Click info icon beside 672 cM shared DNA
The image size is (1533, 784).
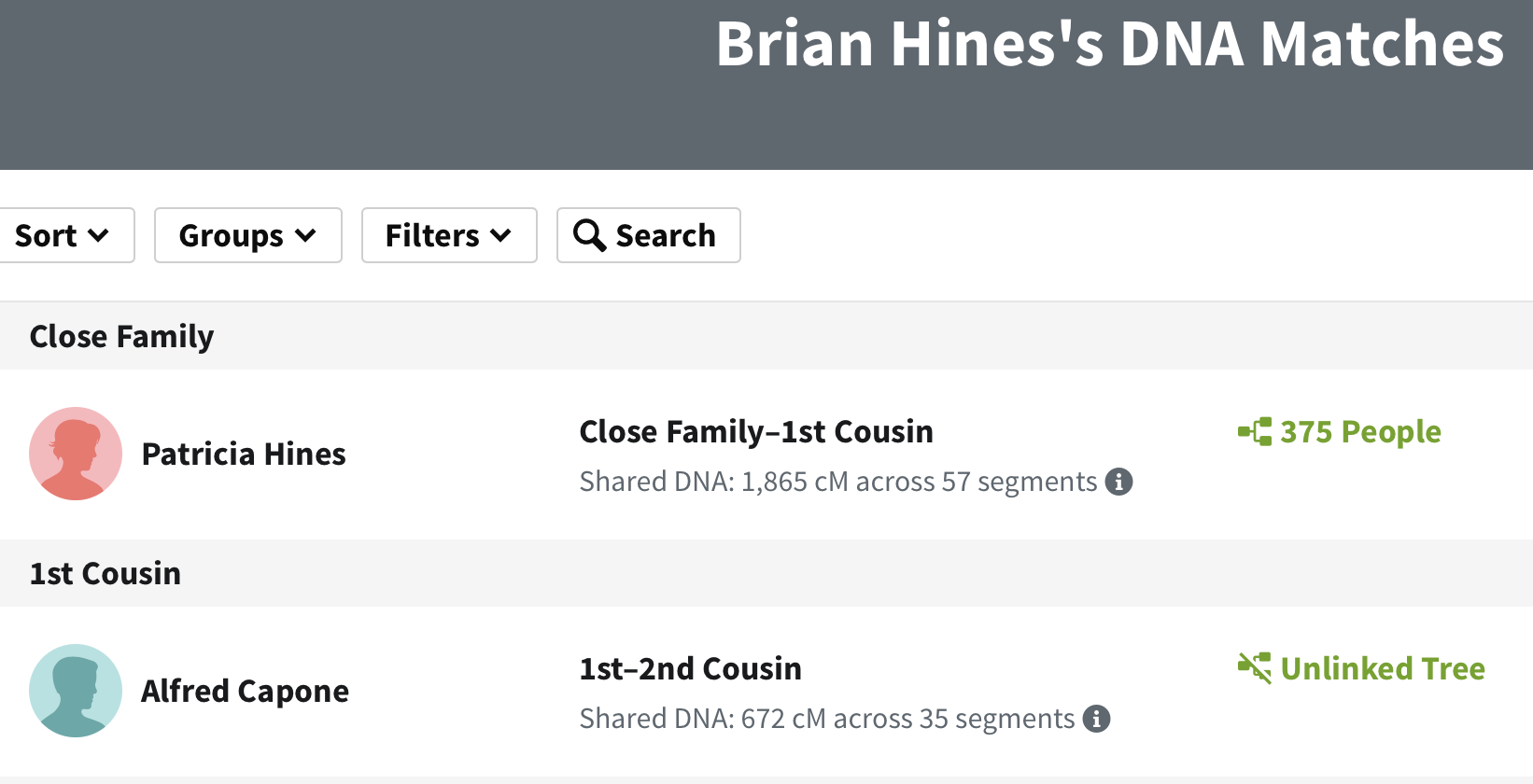(x=1096, y=719)
